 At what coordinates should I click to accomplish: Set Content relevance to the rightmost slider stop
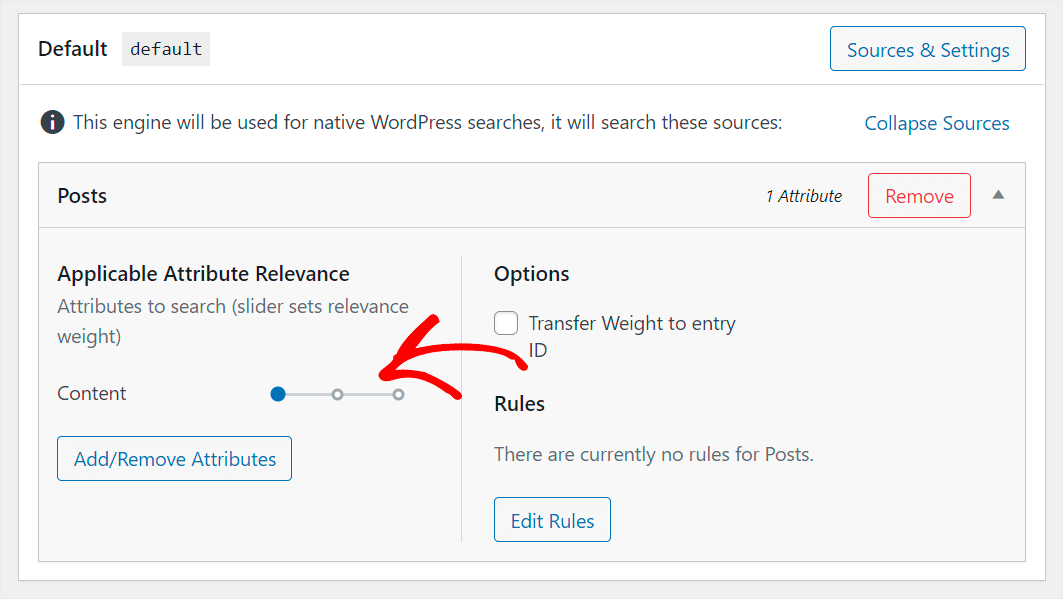398,394
